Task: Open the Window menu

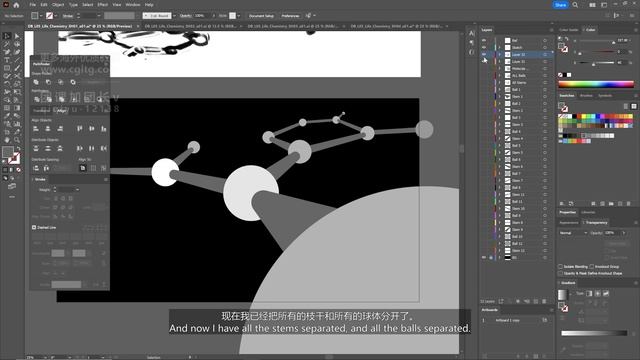Action: (133, 5)
